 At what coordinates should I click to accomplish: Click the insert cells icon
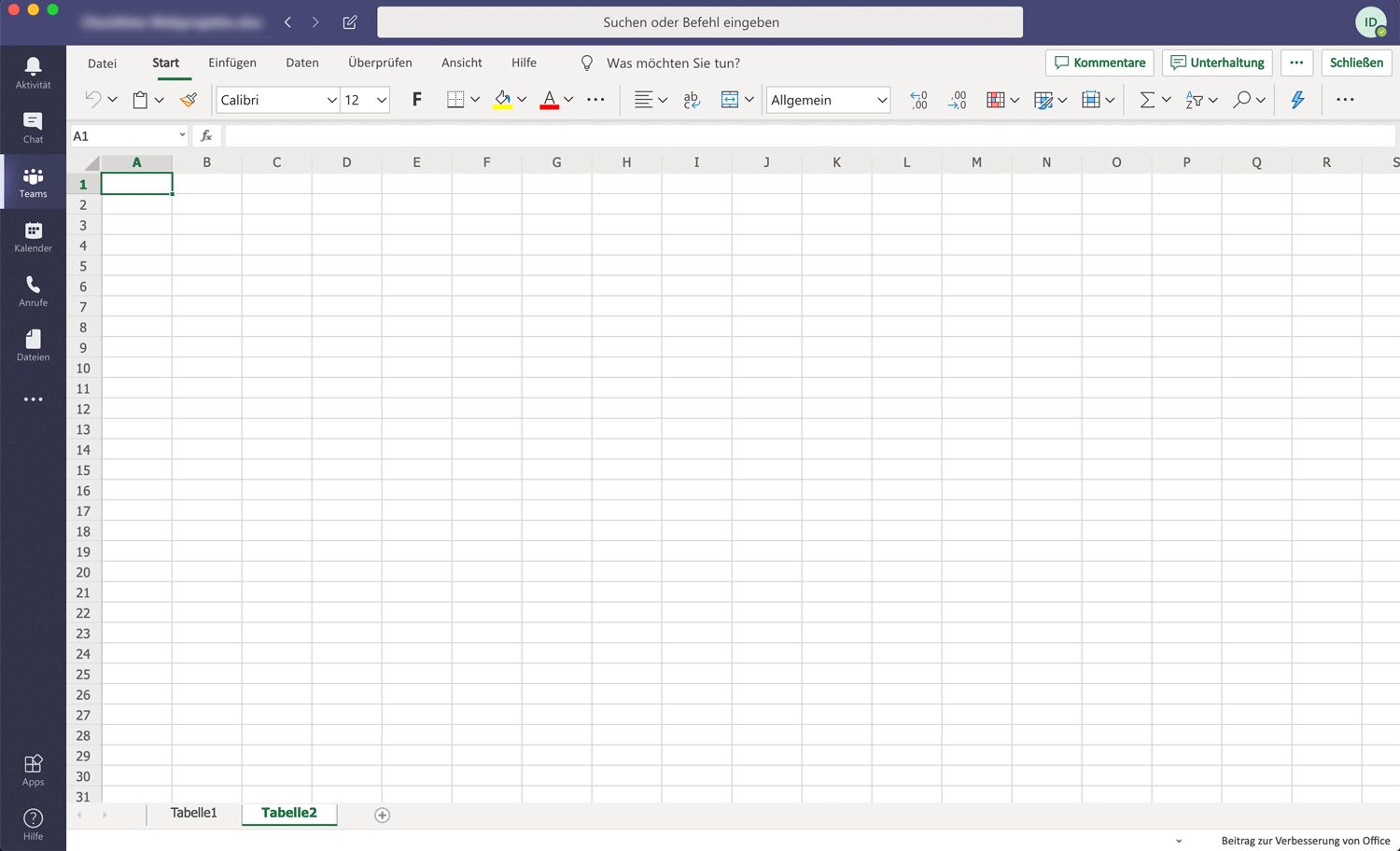[x=1090, y=100]
